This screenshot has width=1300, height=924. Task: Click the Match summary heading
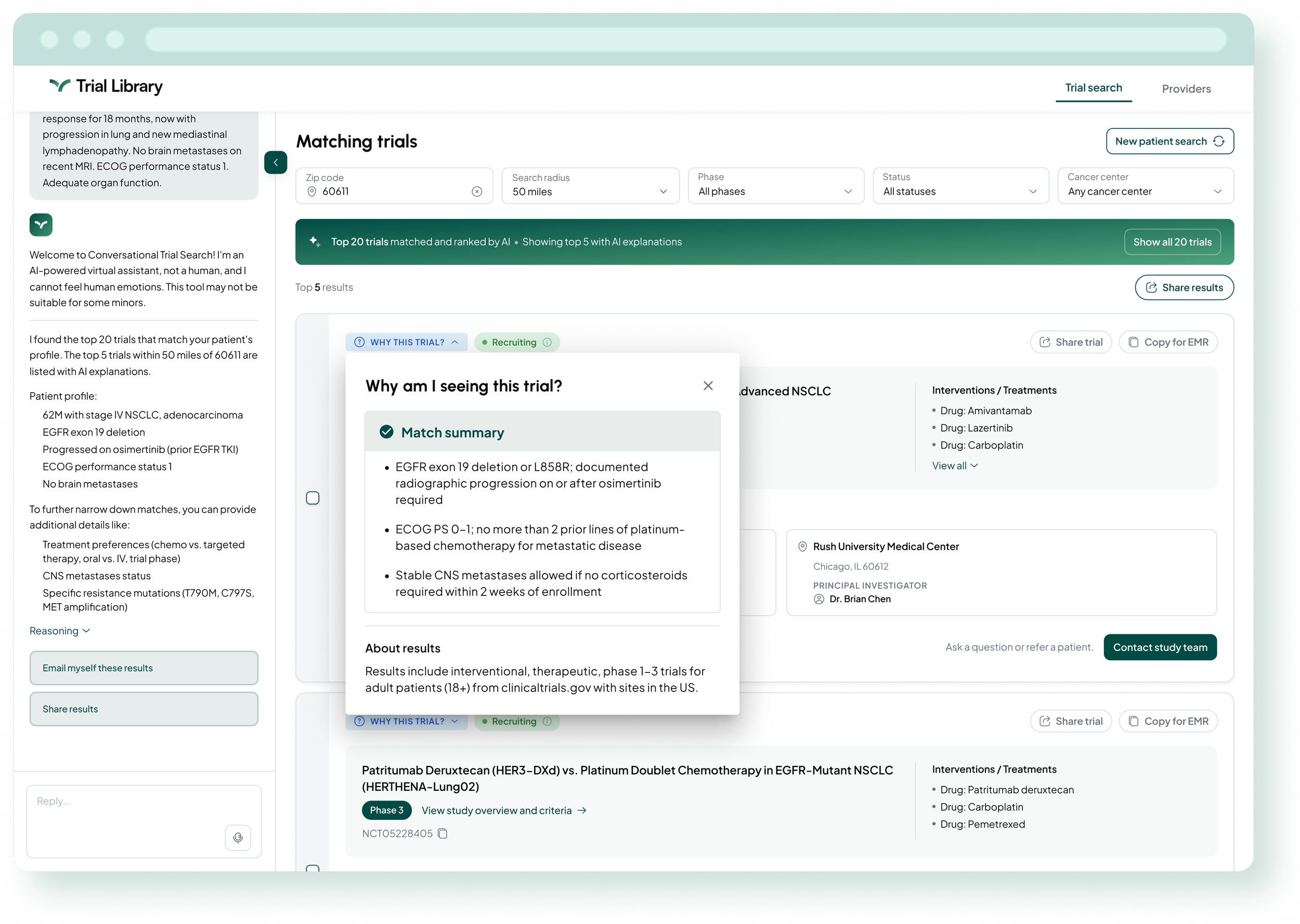pos(452,433)
